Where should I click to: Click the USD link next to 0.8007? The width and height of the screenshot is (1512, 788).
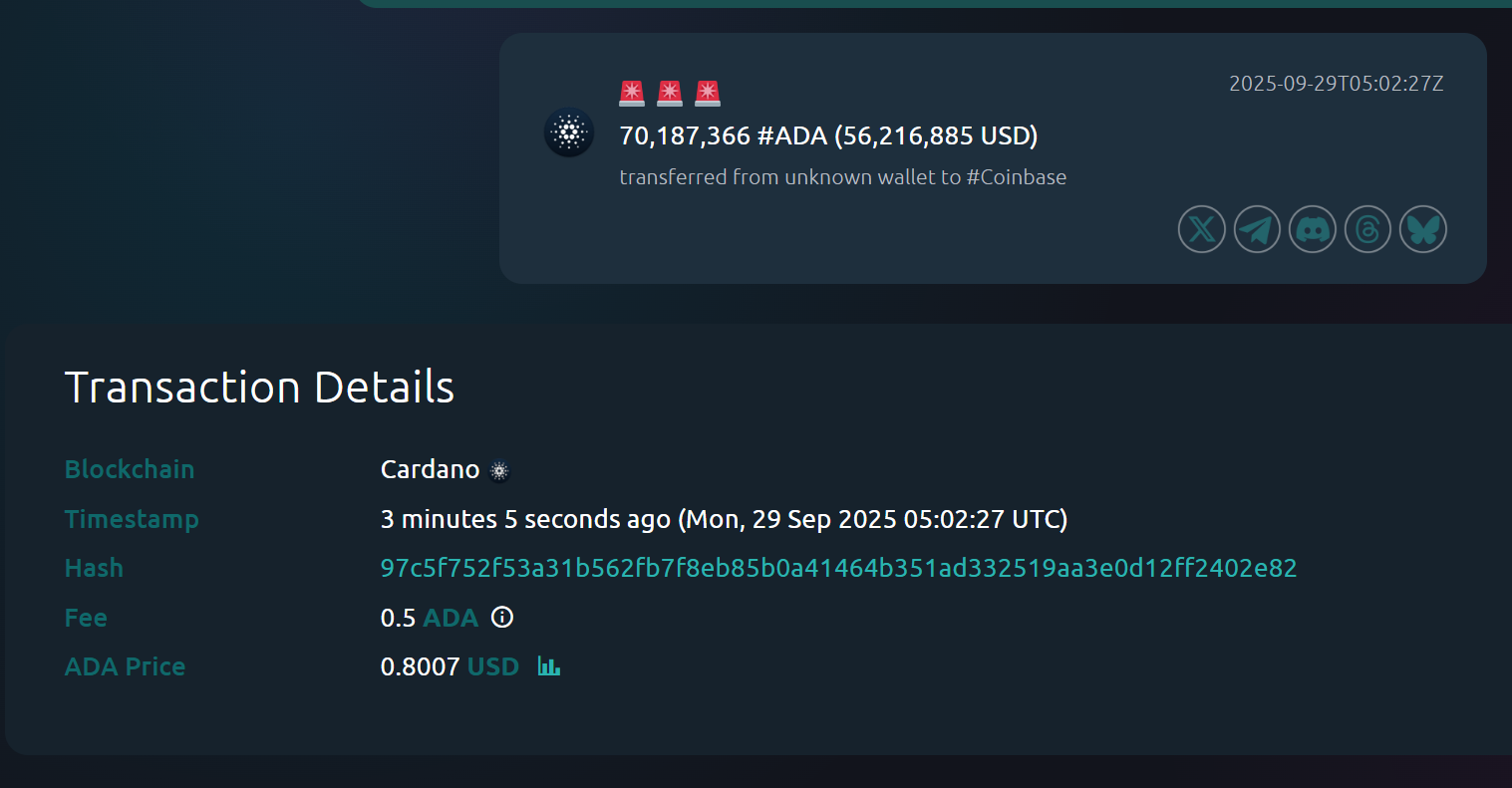[x=492, y=666]
